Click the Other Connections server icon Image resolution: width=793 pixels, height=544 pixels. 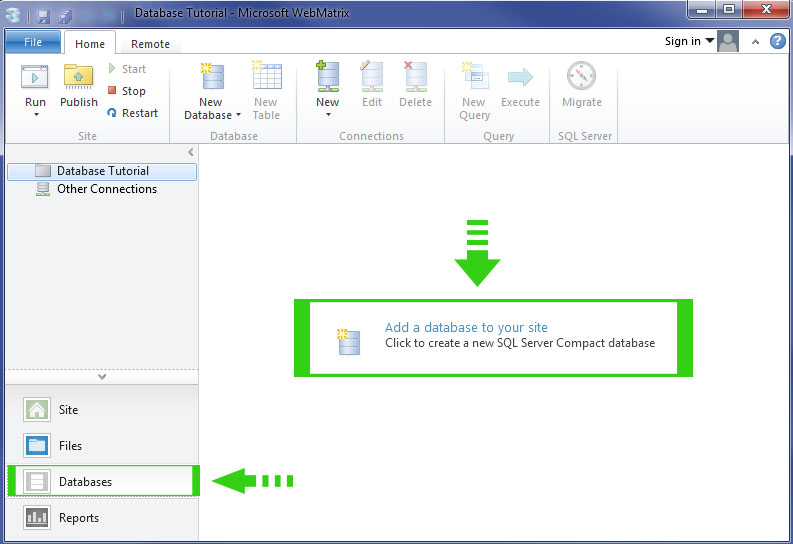[x=42, y=189]
